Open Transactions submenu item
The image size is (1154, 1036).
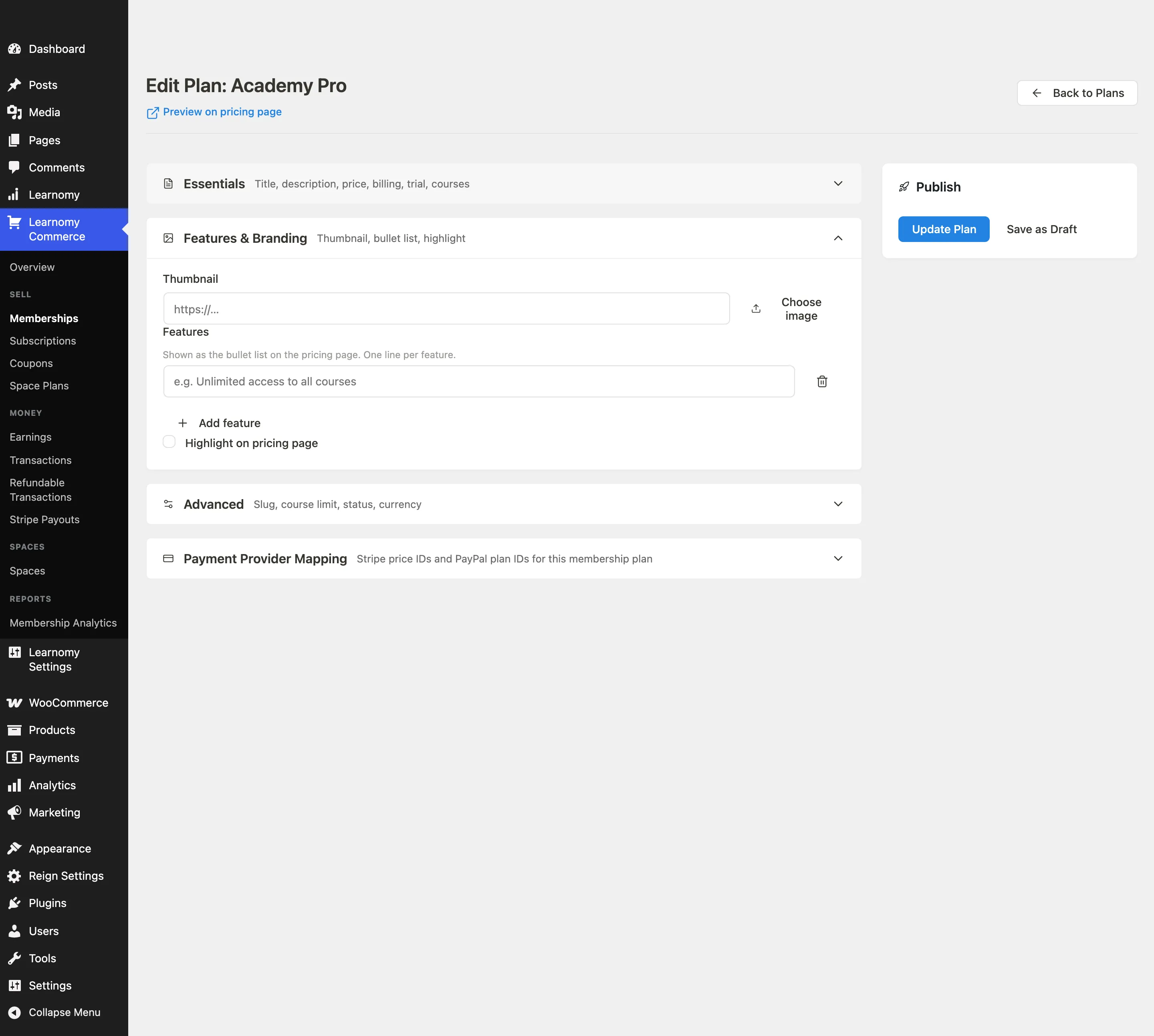click(40, 460)
